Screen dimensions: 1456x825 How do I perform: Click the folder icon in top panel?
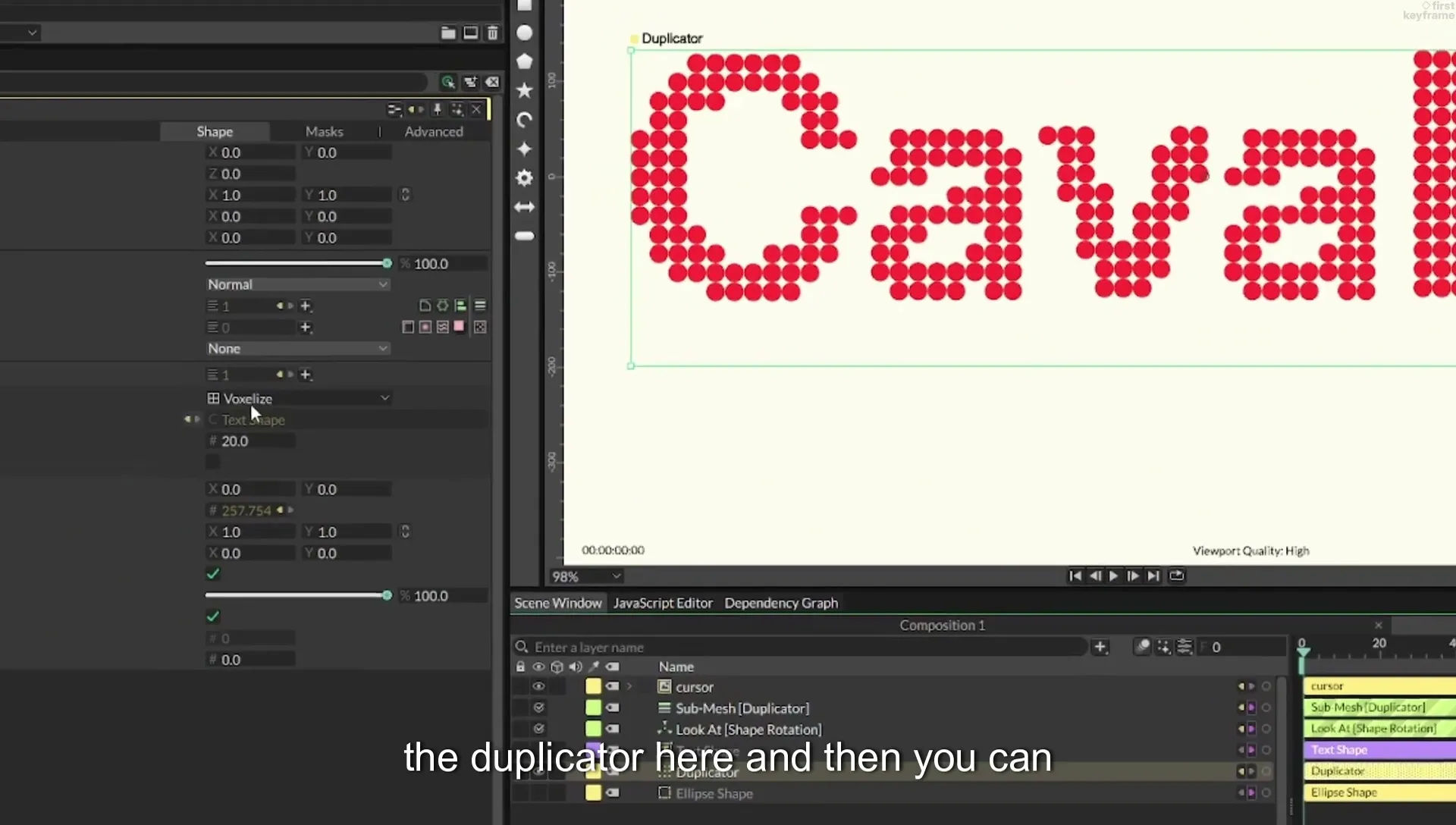tap(448, 33)
